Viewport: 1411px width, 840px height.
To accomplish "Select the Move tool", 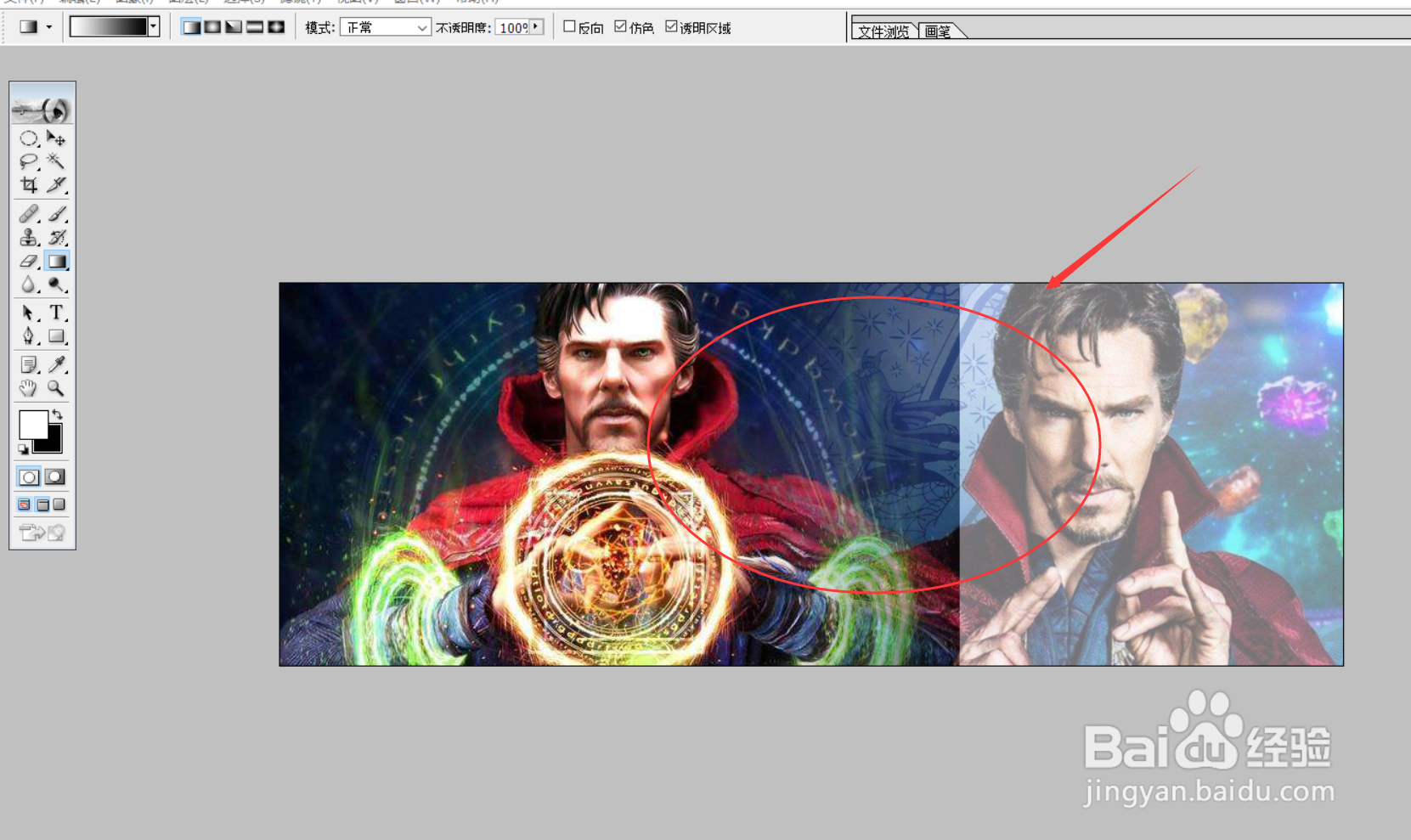I will (x=56, y=138).
